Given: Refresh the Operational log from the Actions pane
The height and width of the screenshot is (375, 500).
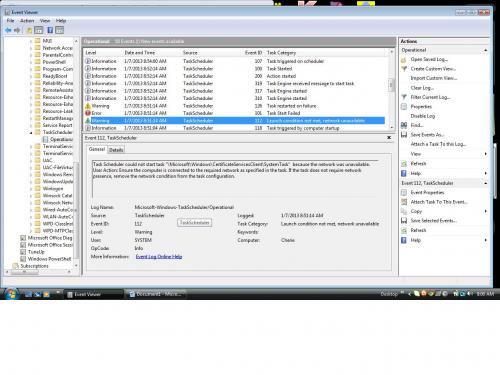Looking at the screenshot, I should (x=418, y=164).
